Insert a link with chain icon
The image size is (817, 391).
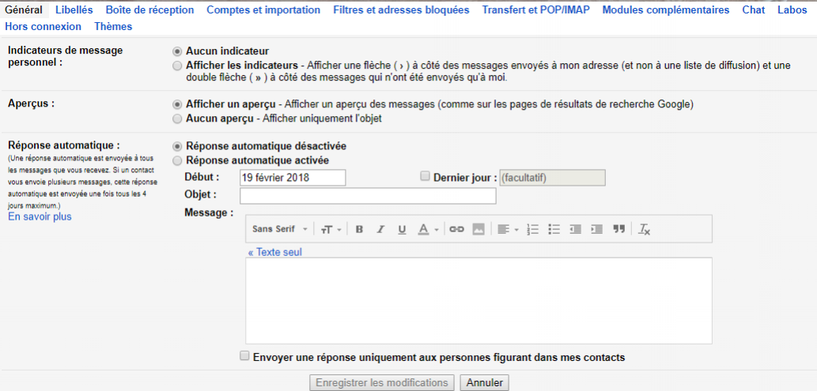tap(456, 229)
